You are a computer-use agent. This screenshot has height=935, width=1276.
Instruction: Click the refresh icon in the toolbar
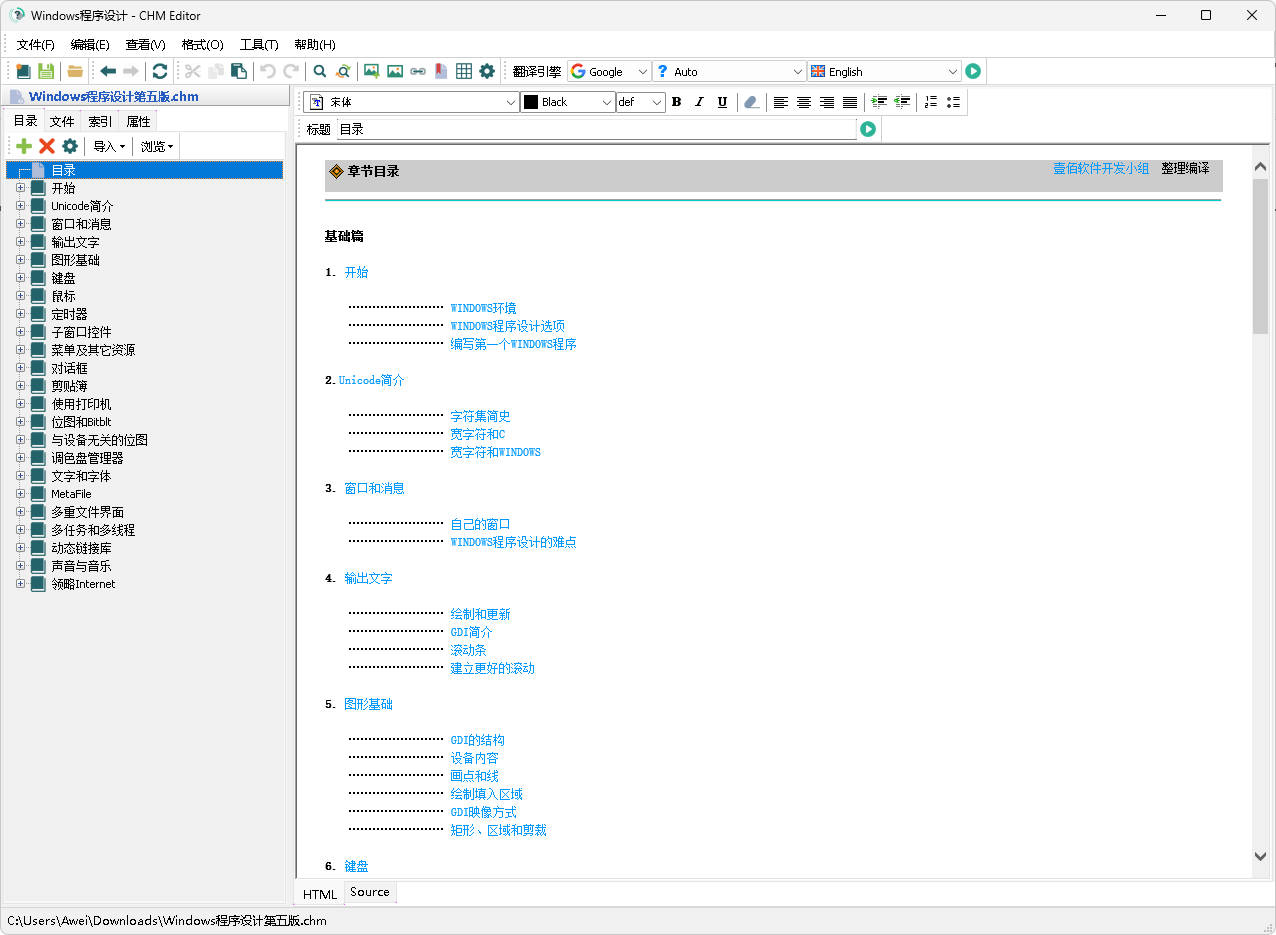click(x=160, y=71)
